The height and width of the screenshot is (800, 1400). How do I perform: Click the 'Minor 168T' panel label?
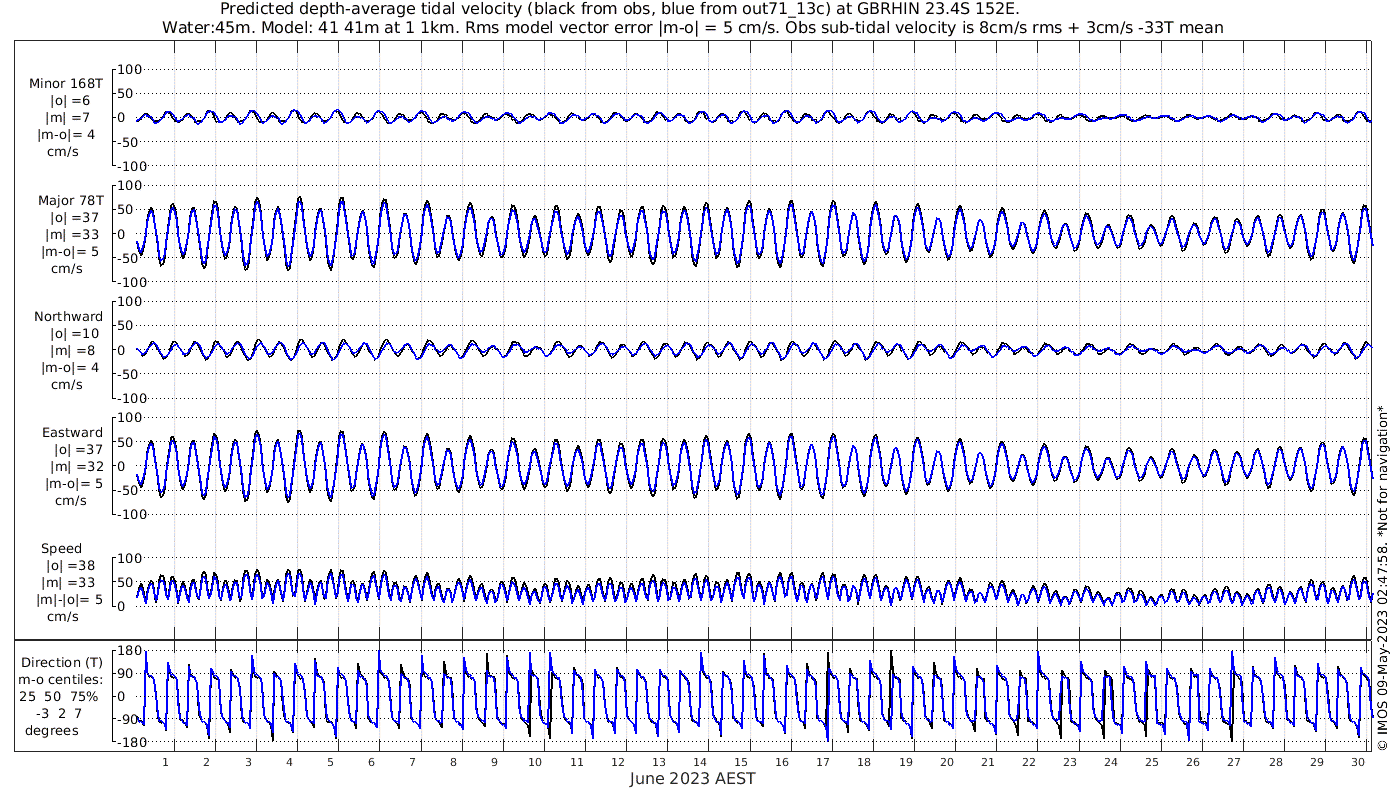coord(66,84)
